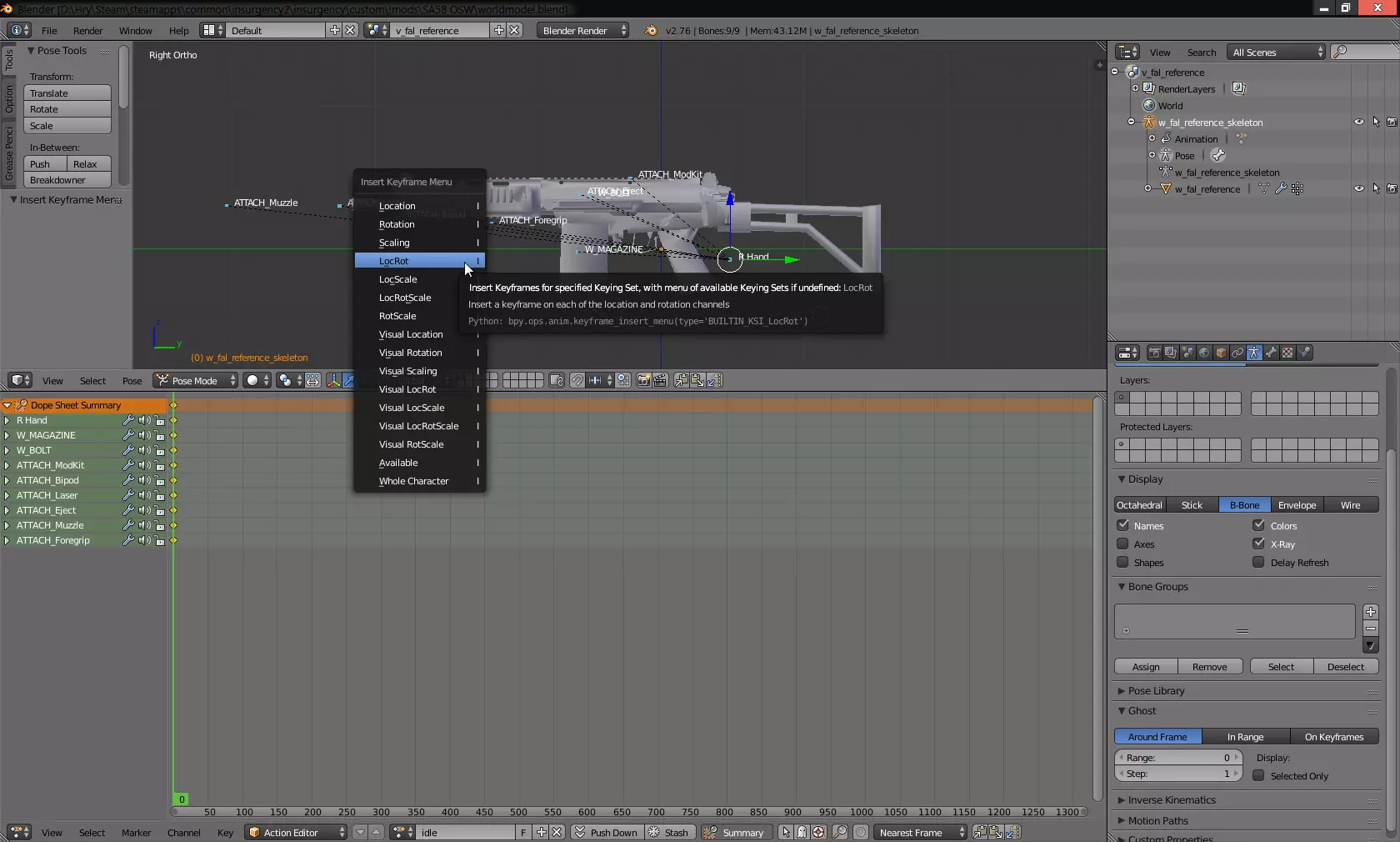Image resolution: width=1400 pixels, height=842 pixels.
Task: Open the Bone properties tab
Action: [x=1271, y=353]
